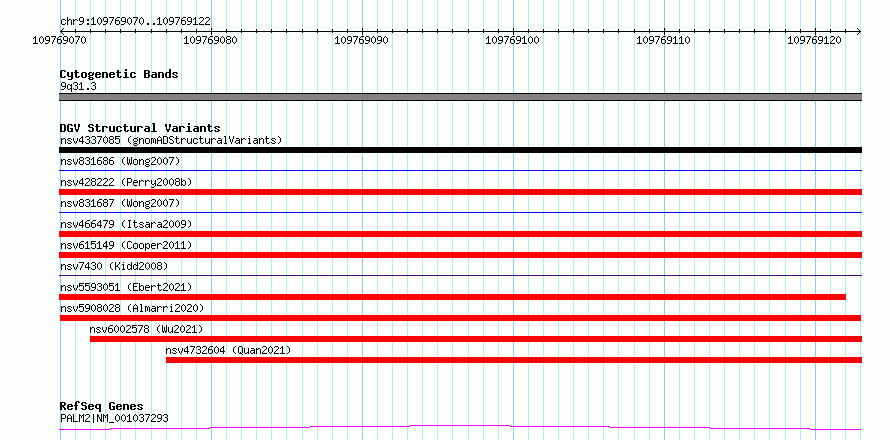The width and height of the screenshot is (890, 440).
Task: Click the red nsv615149 variant bar
Action: click(460, 255)
